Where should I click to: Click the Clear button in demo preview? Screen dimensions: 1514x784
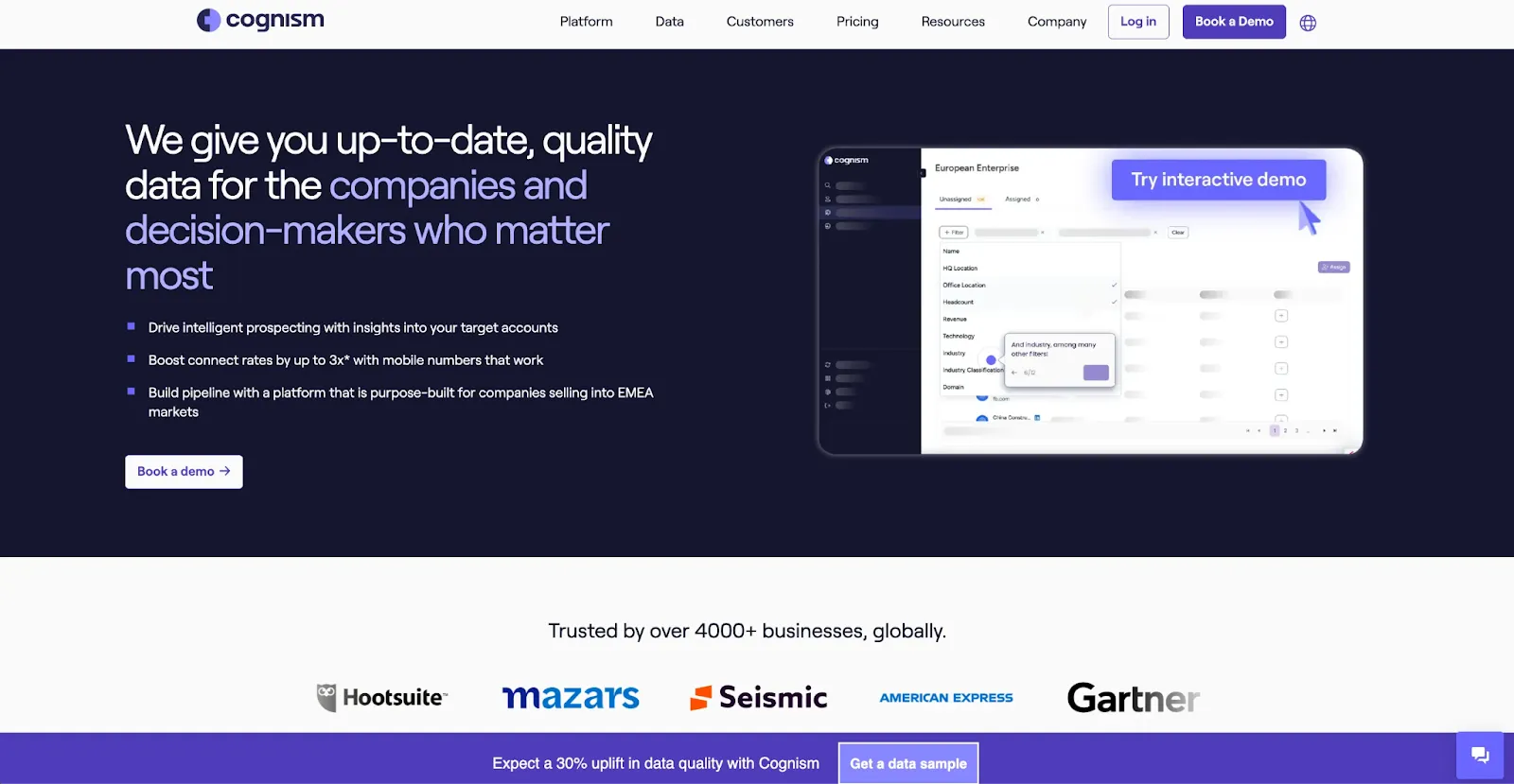coord(1178,232)
